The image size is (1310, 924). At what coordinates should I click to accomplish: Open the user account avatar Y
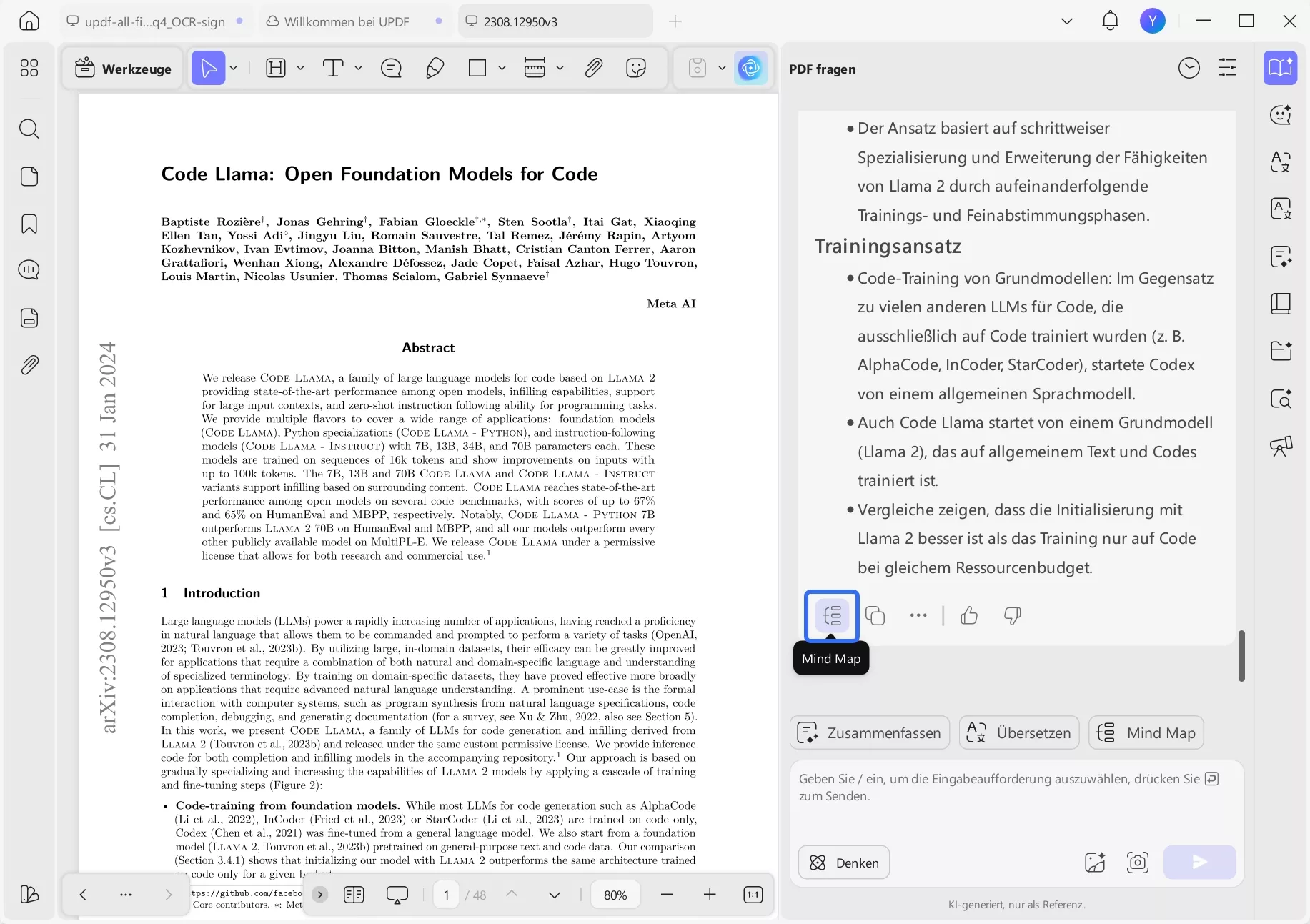tap(1153, 21)
